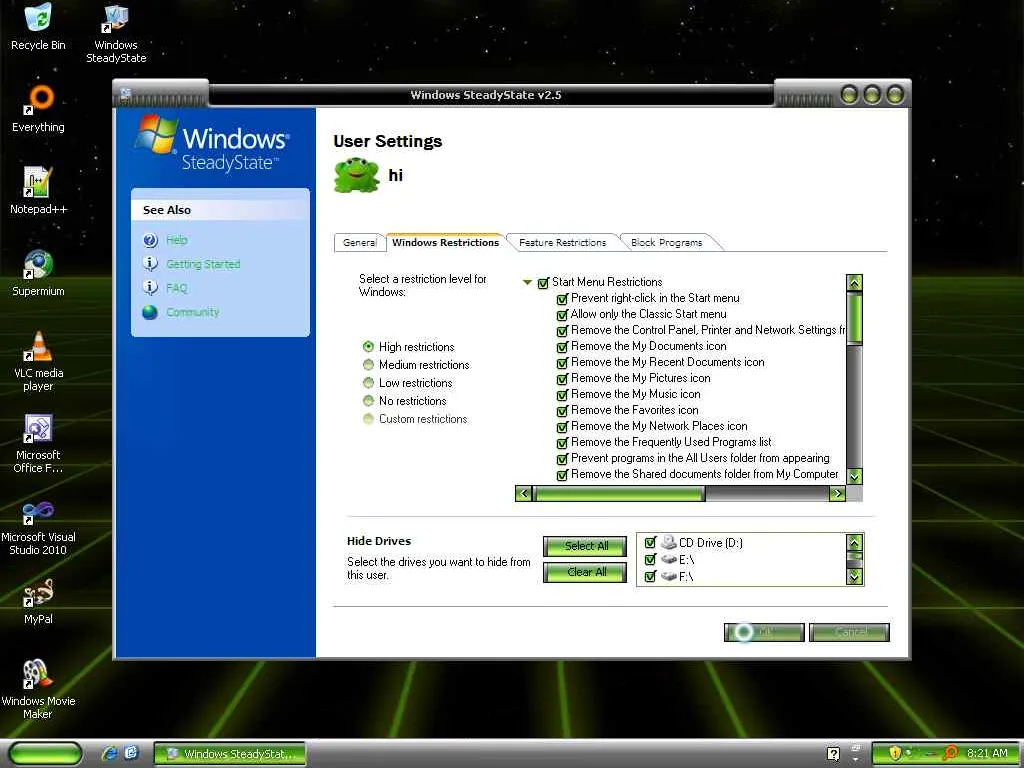The image size is (1024, 768).
Task: Click Hide Drives list scroll down arrow
Action: tap(854, 577)
